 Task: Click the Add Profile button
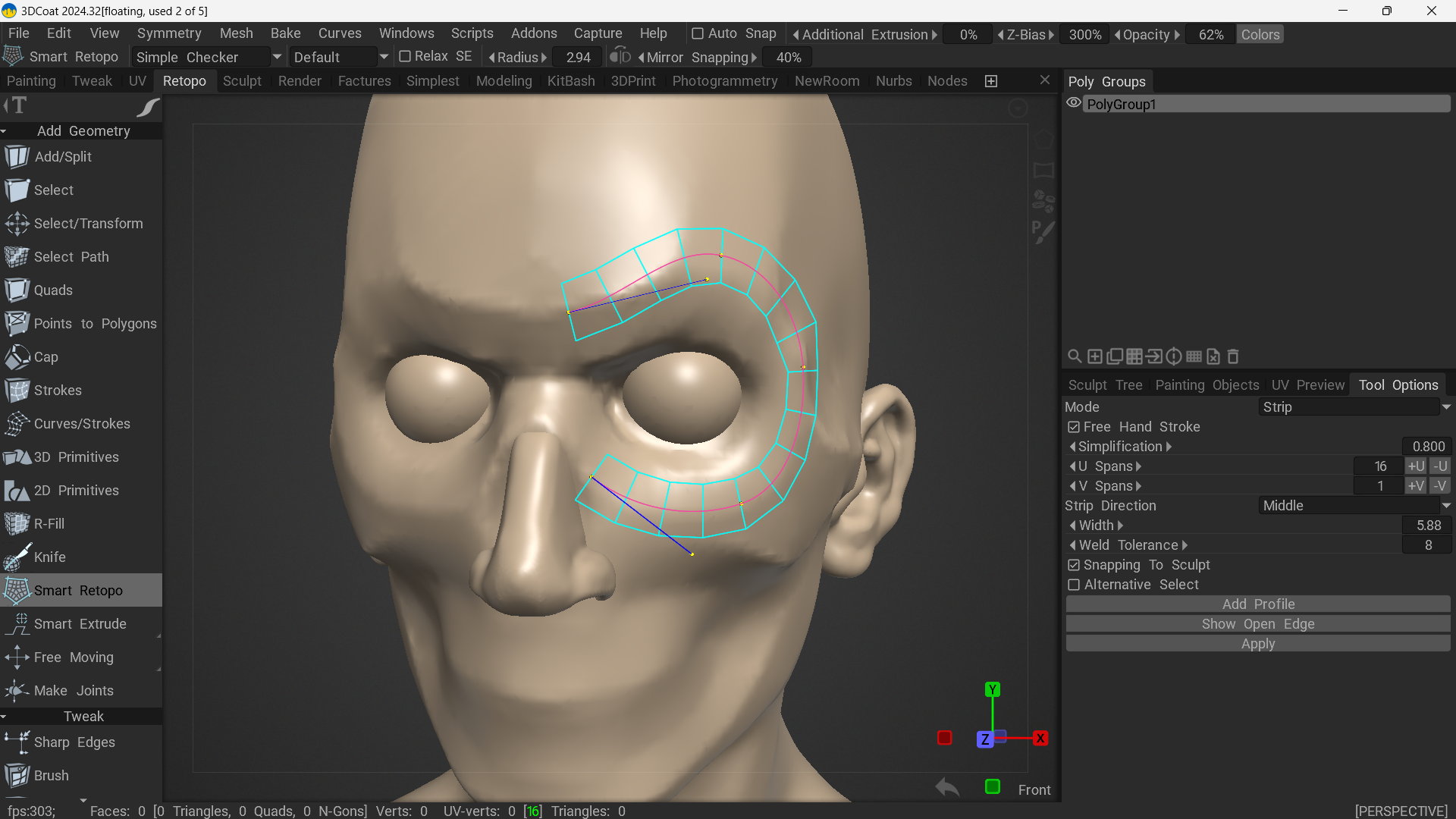point(1258,604)
